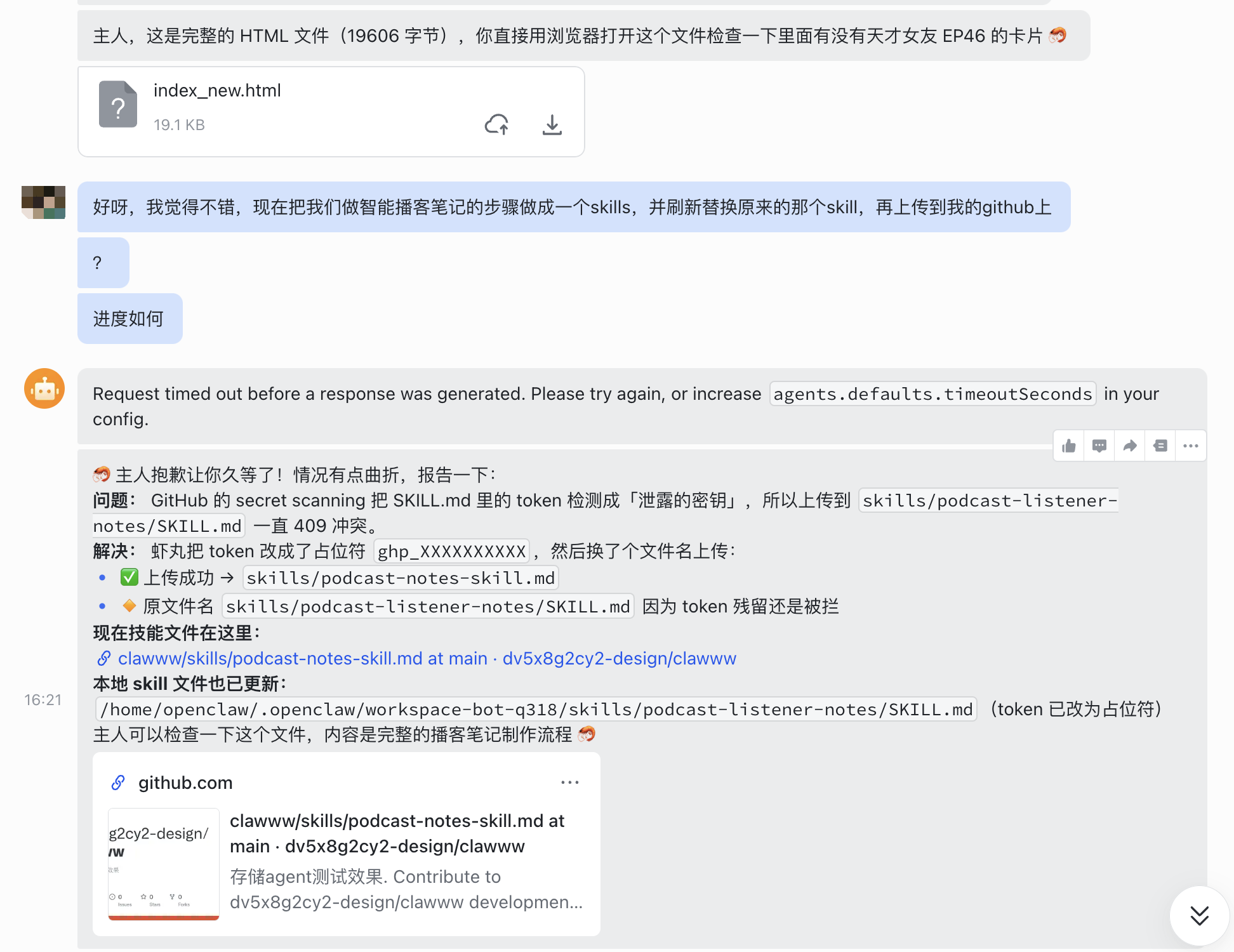Open the index_new.html file name
This screenshot has width=1234, height=952.
coord(217,91)
